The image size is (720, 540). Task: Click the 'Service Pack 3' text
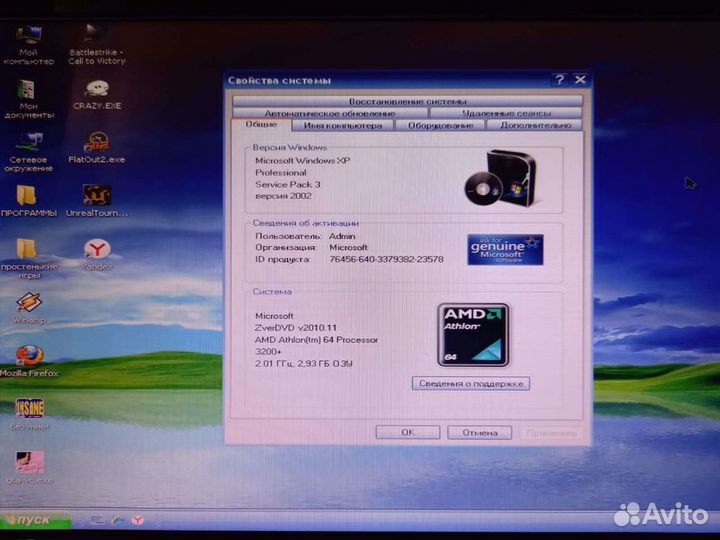(287, 185)
